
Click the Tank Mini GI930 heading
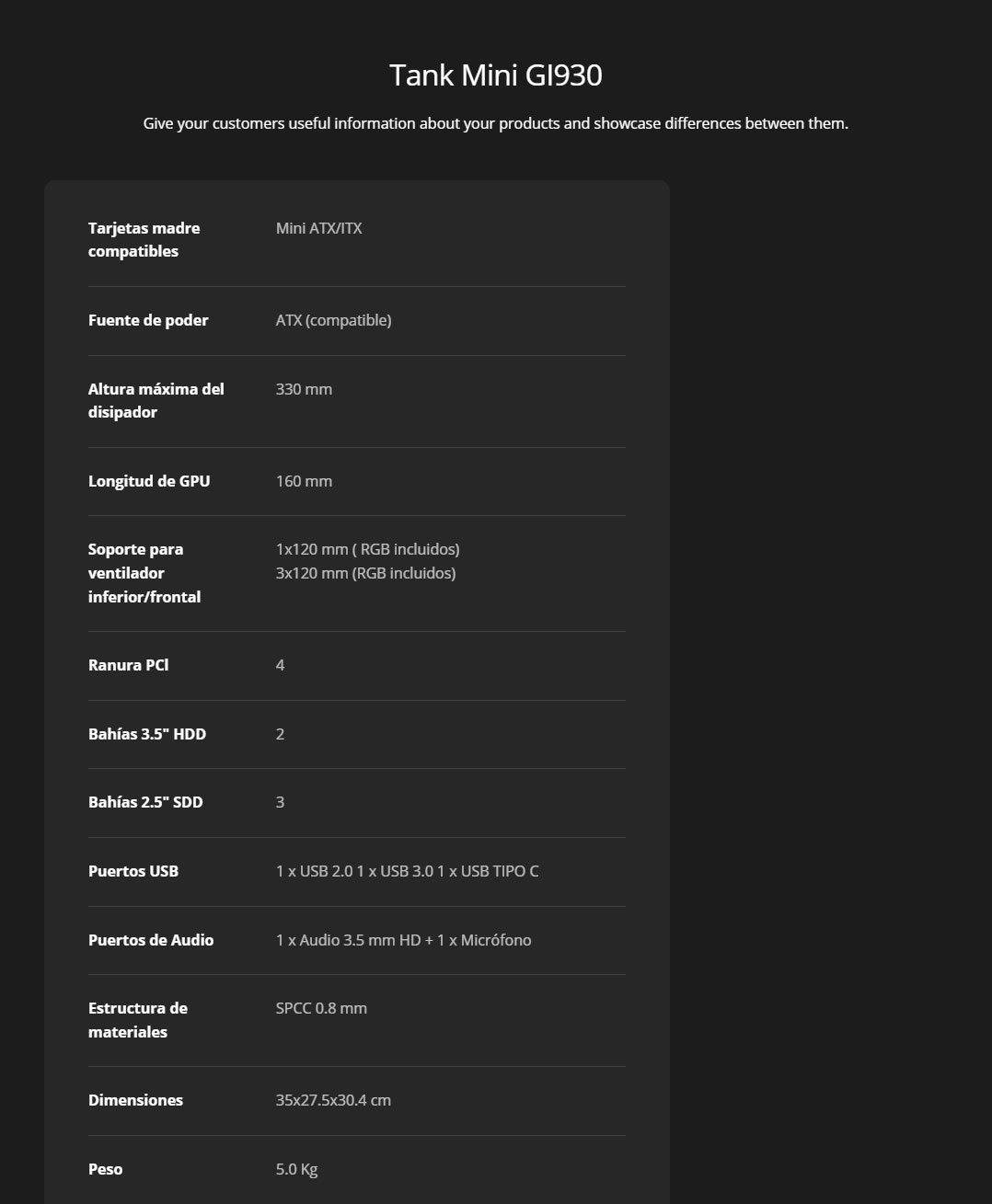tap(495, 75)
